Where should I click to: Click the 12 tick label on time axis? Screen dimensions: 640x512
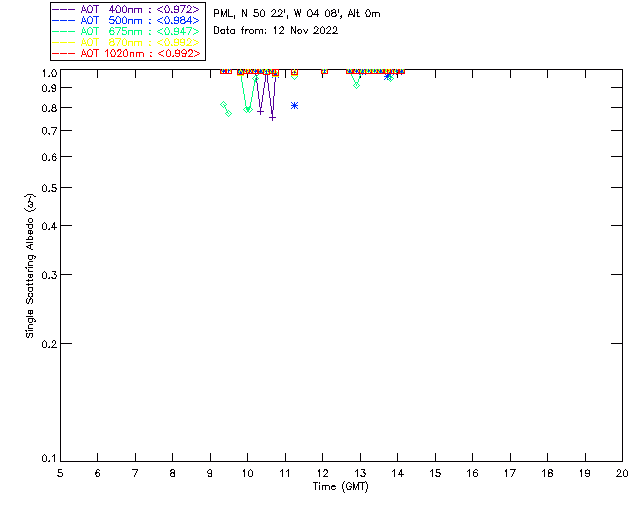322,473
